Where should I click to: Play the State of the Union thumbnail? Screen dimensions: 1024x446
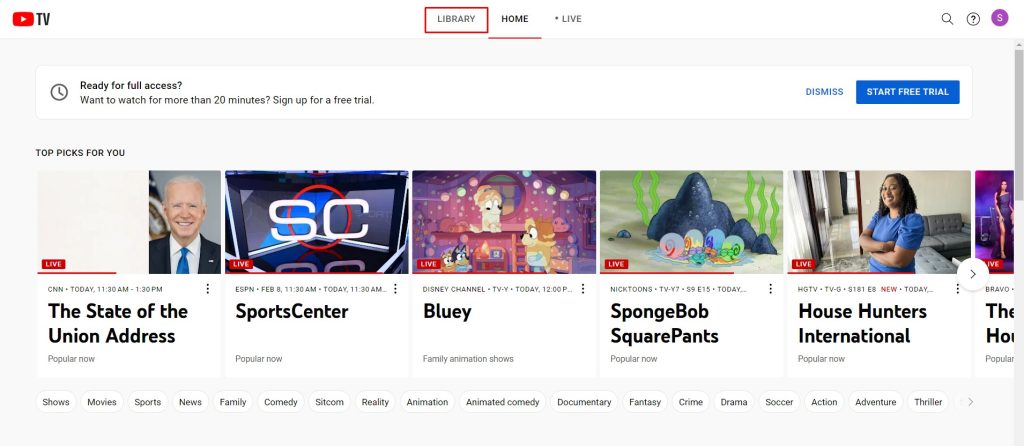point(129,222)
